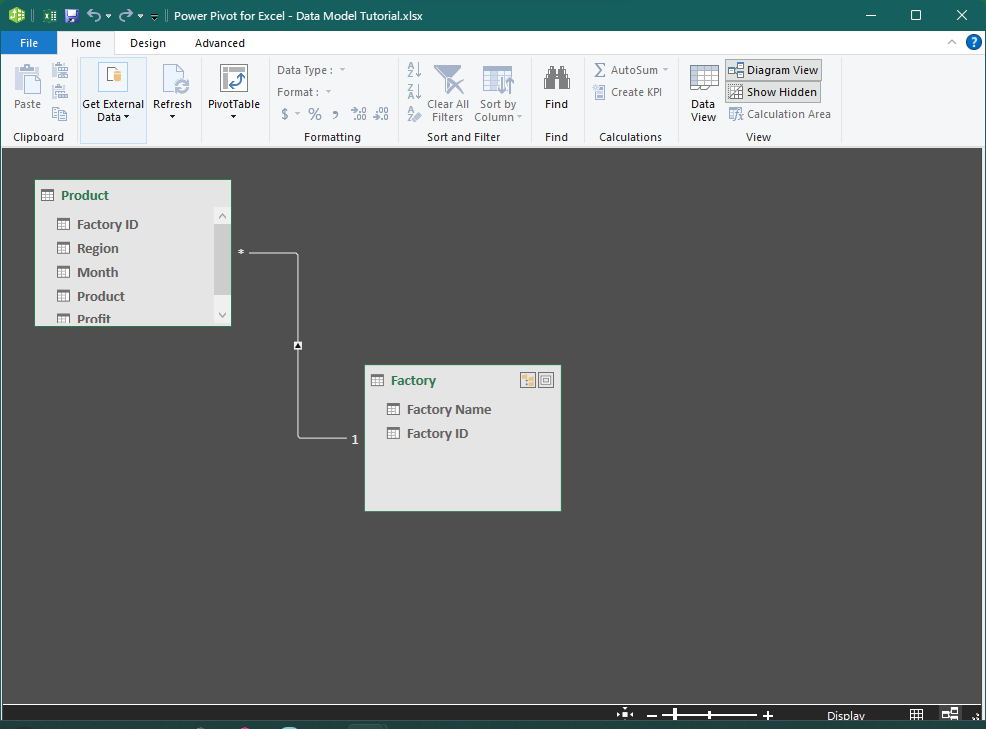Click the Save icon in title bar
Image resolution: width=986 pixels, height=729 pixels.
coord(71,16)
